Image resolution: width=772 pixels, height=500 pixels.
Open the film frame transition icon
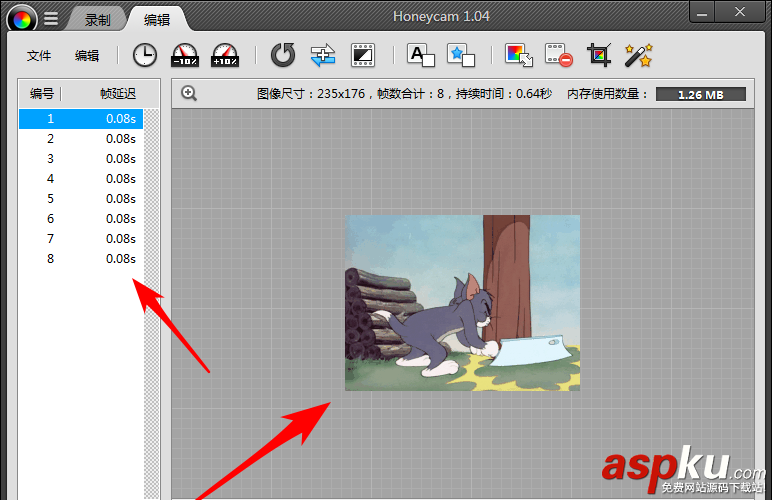pyautogui.click(x=363, y=55)
